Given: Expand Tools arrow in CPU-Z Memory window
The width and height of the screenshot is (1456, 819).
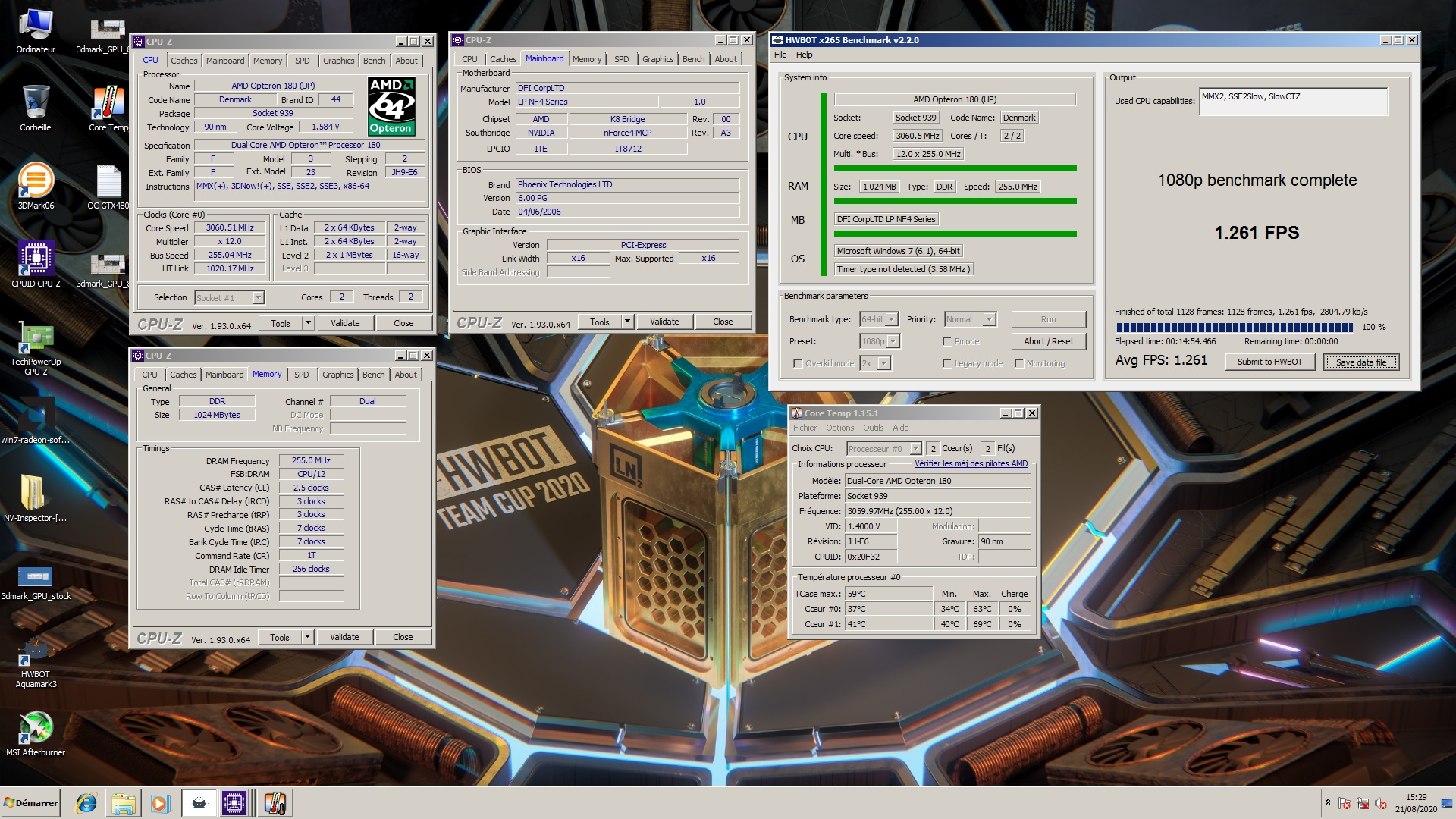Looking at the screenshot, I should [307, 637].
